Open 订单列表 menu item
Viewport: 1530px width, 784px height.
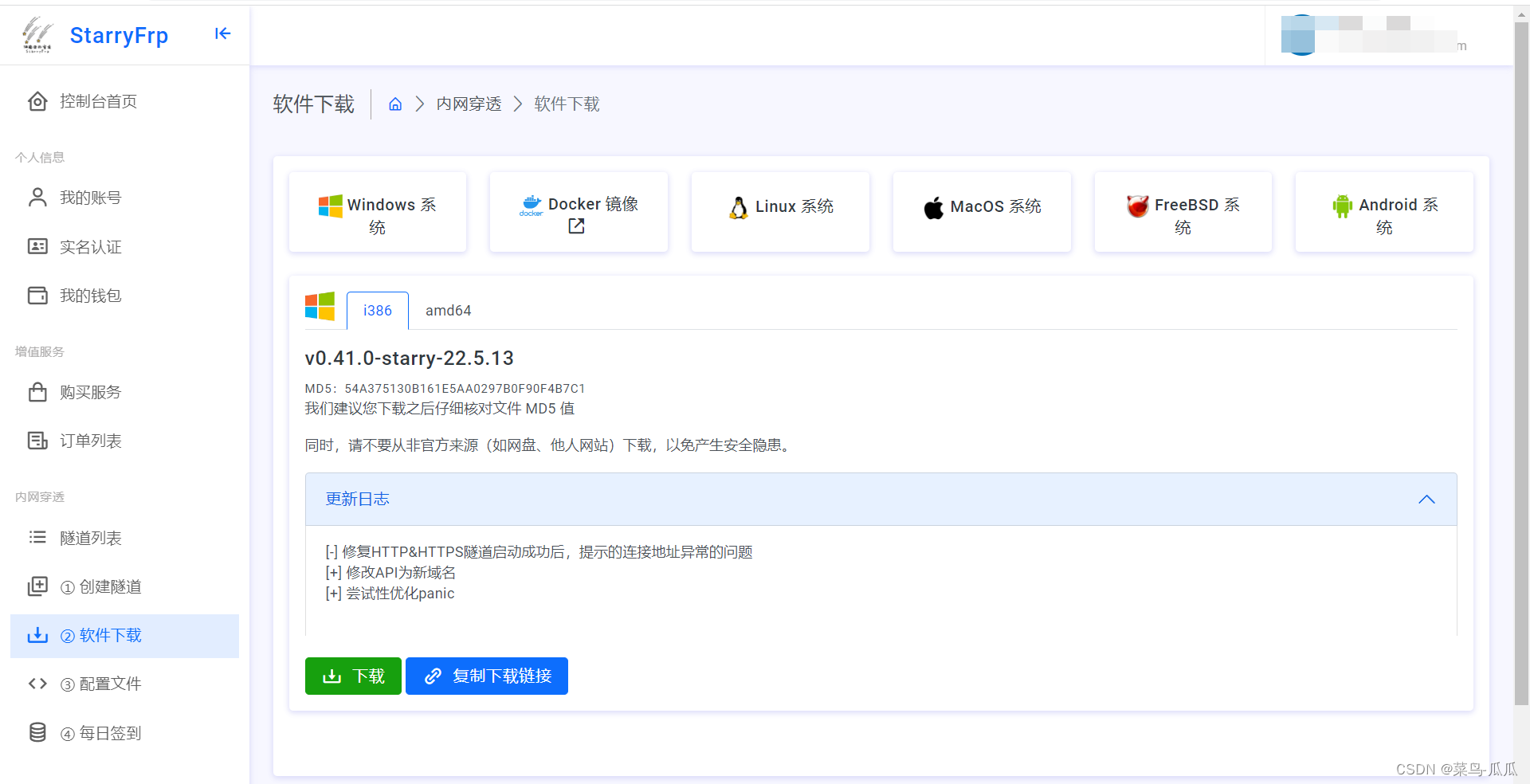pos(124,441)
